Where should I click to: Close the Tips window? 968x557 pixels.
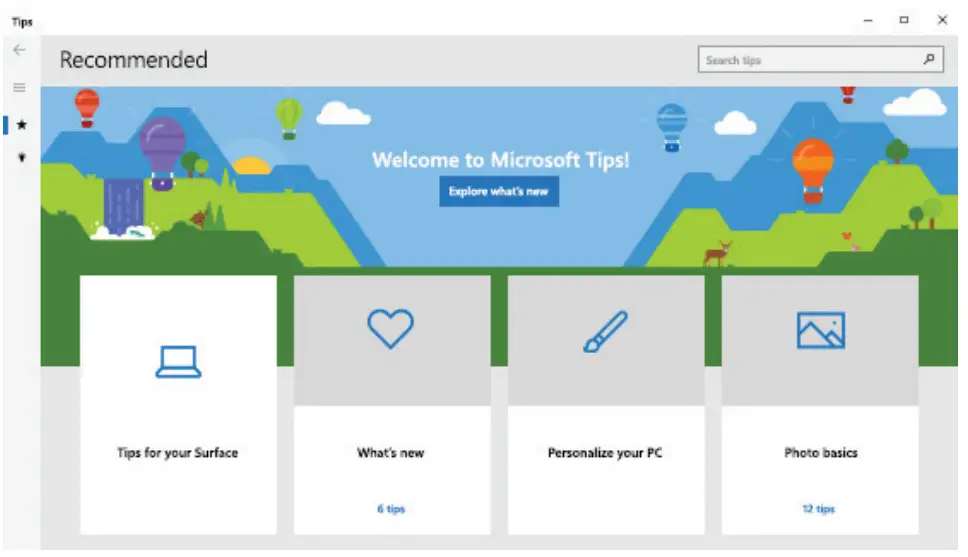(942, 20)
